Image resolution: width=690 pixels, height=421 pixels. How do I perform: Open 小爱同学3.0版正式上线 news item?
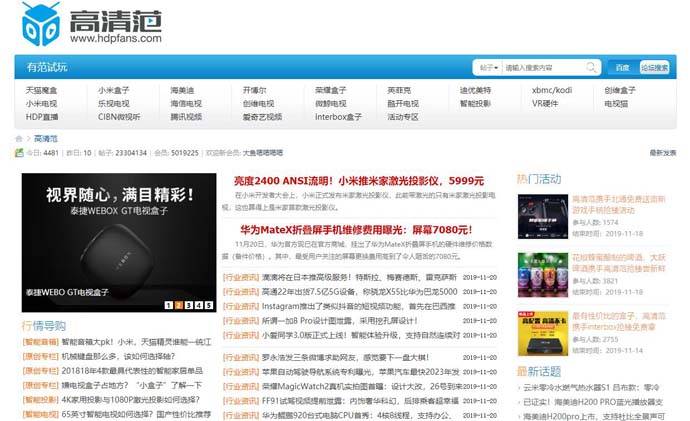click(x=361, y=335)
